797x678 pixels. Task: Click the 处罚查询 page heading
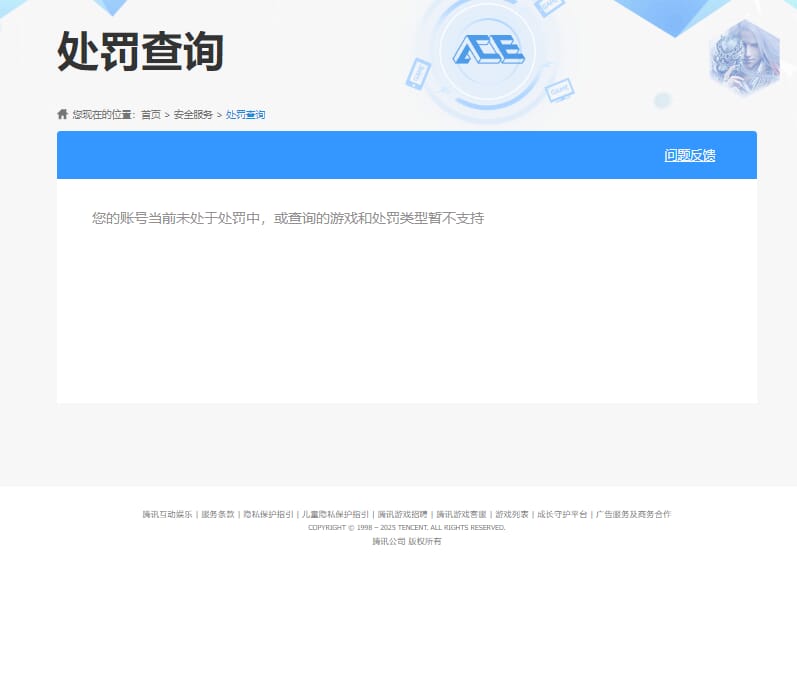pos(140,51)
